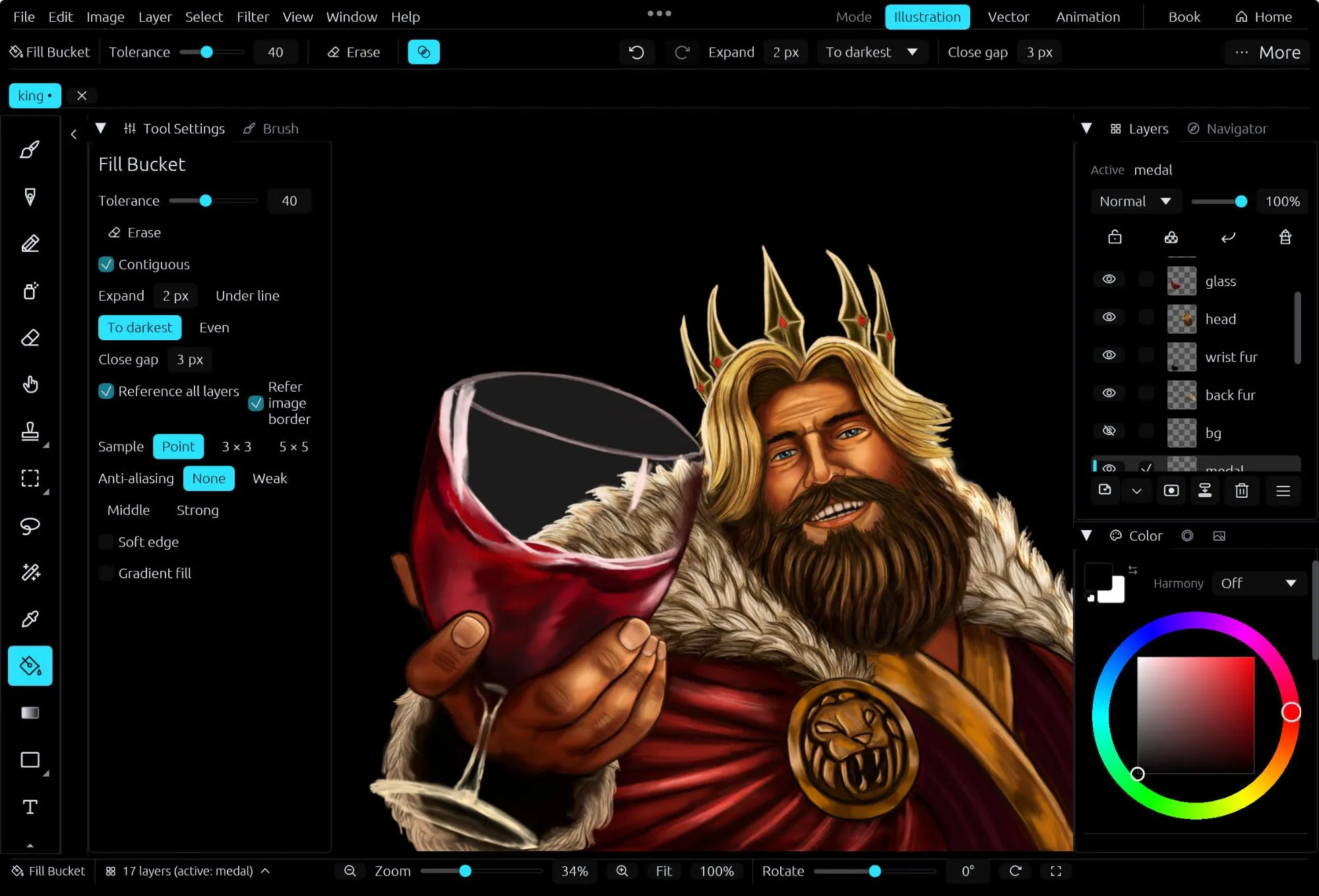Select the Pencil tool
Image resolution: width=1319 pixels, height=896 pixels.
coord(30,243)
